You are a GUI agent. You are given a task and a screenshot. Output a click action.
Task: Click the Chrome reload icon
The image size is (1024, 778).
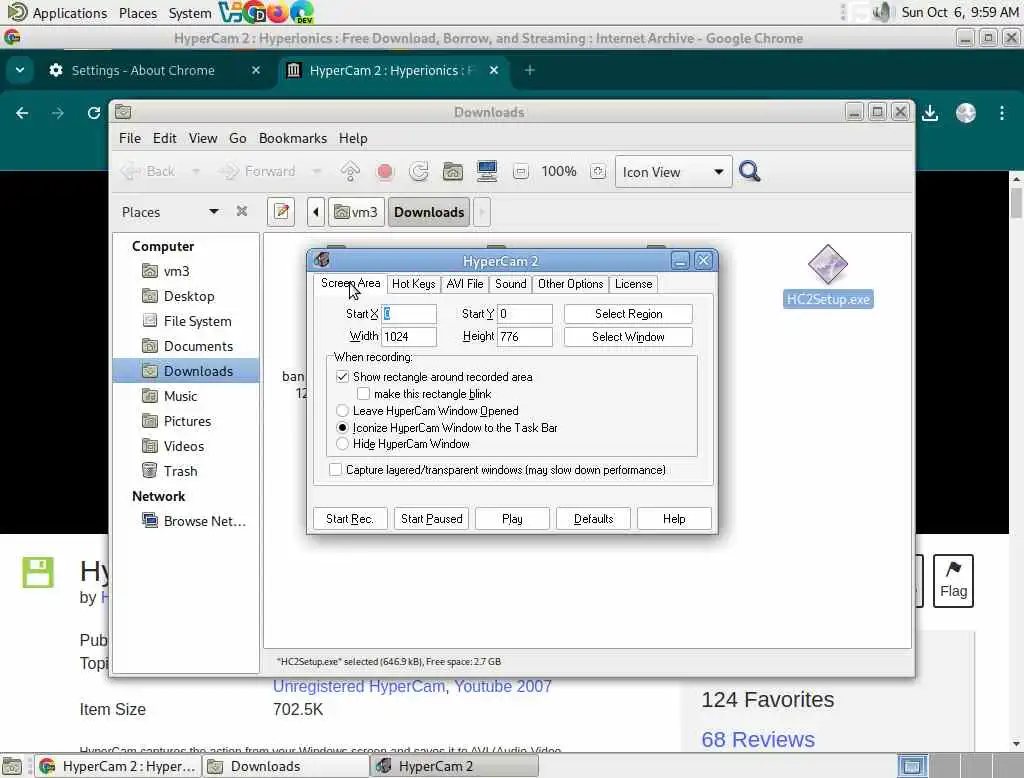click(x=93, y=113)
